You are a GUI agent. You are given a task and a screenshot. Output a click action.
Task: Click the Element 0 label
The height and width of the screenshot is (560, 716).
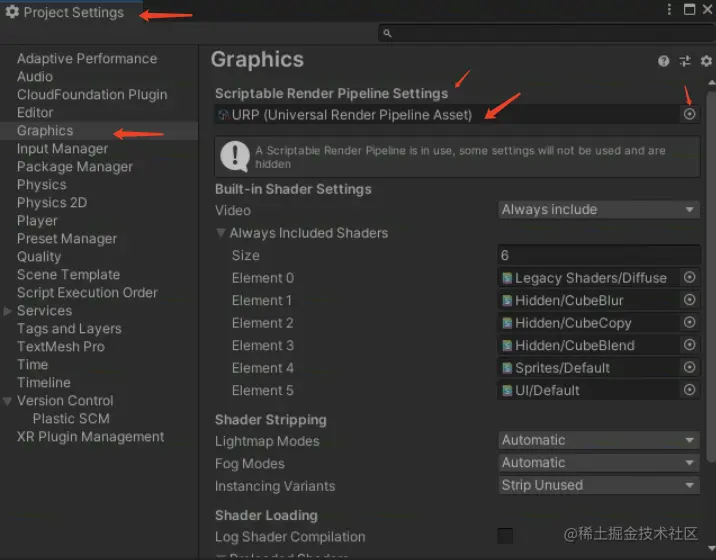pyautogui.click(x=263, y=278)
